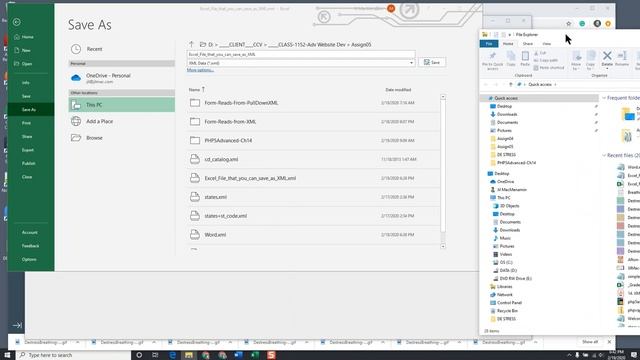The image size is (640, 360).
Task: Open Feedback in Excel backstage sidebar
Action: pyautogui.click(x=30, y=246)
